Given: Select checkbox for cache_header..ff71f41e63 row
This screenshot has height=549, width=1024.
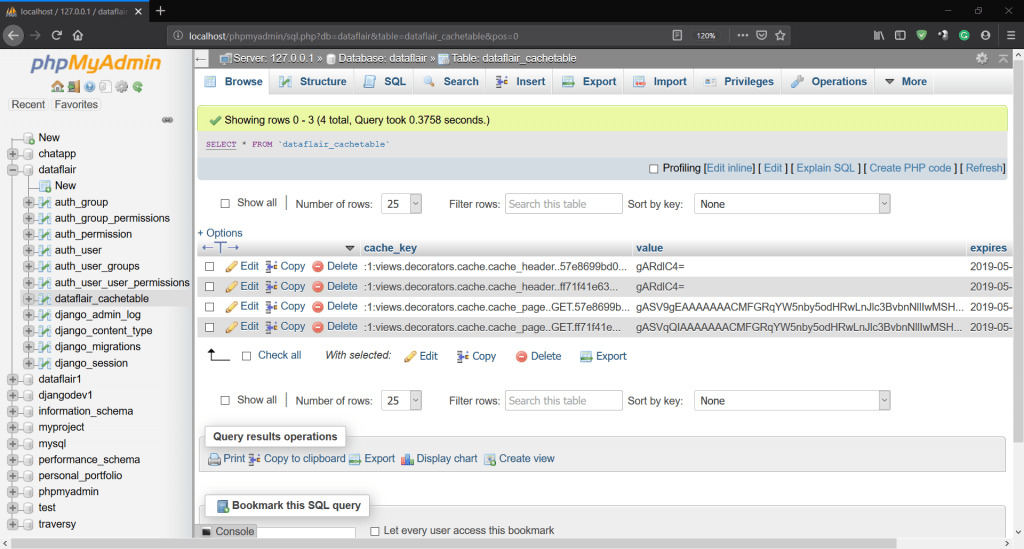Looking at the screenshot, I should [x=210, y=287].
